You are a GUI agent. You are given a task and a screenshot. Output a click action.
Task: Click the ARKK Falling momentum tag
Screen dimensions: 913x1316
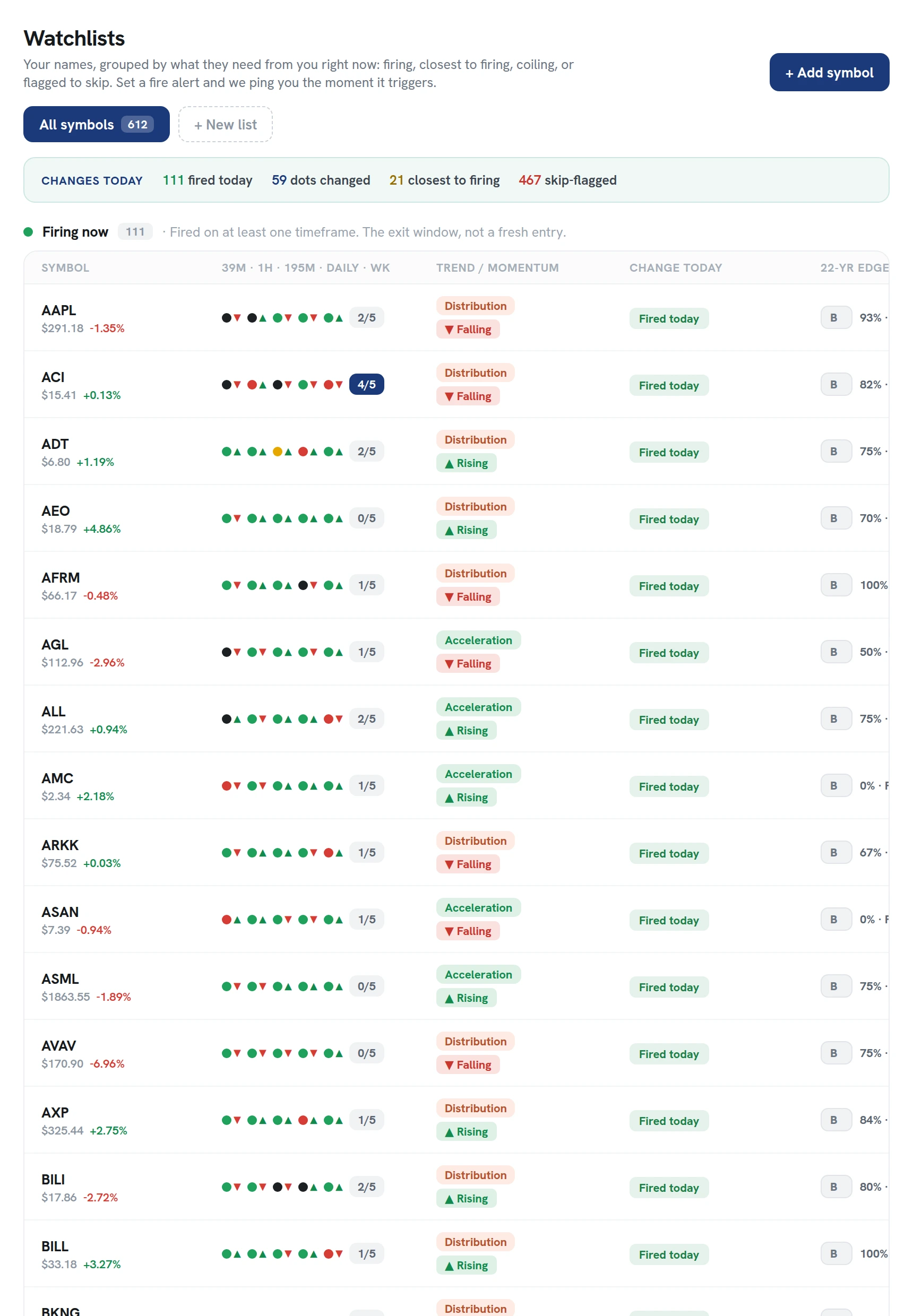click(x=468, y=864)
